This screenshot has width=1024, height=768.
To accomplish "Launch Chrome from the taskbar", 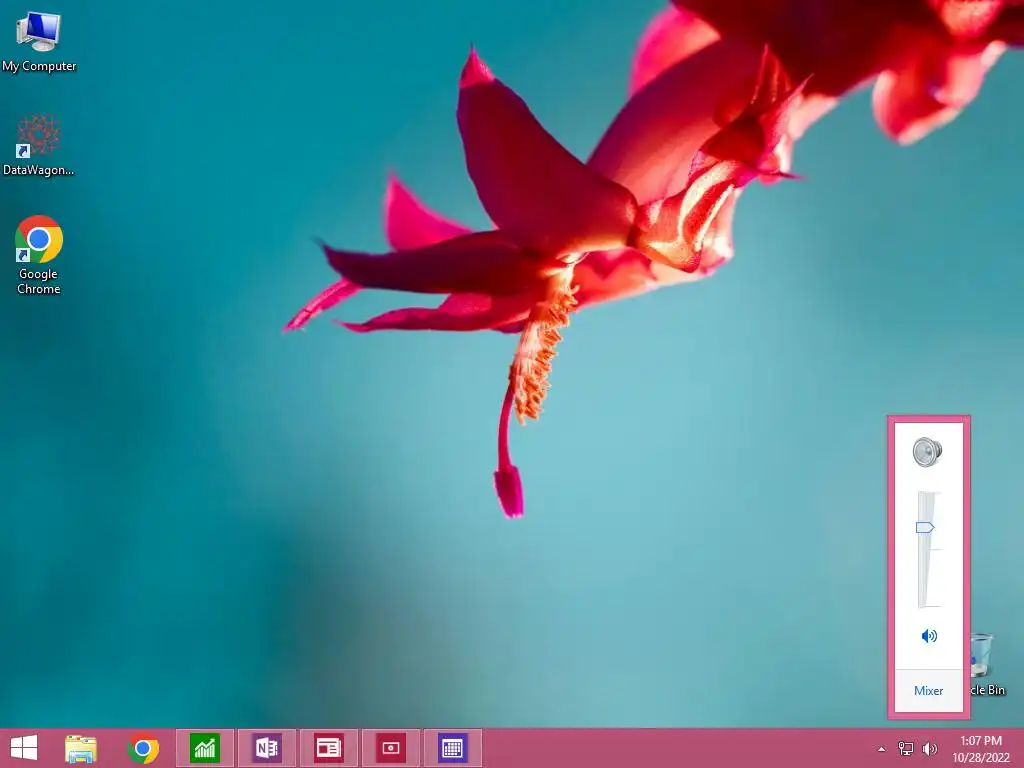I will (x=143, y=748).
